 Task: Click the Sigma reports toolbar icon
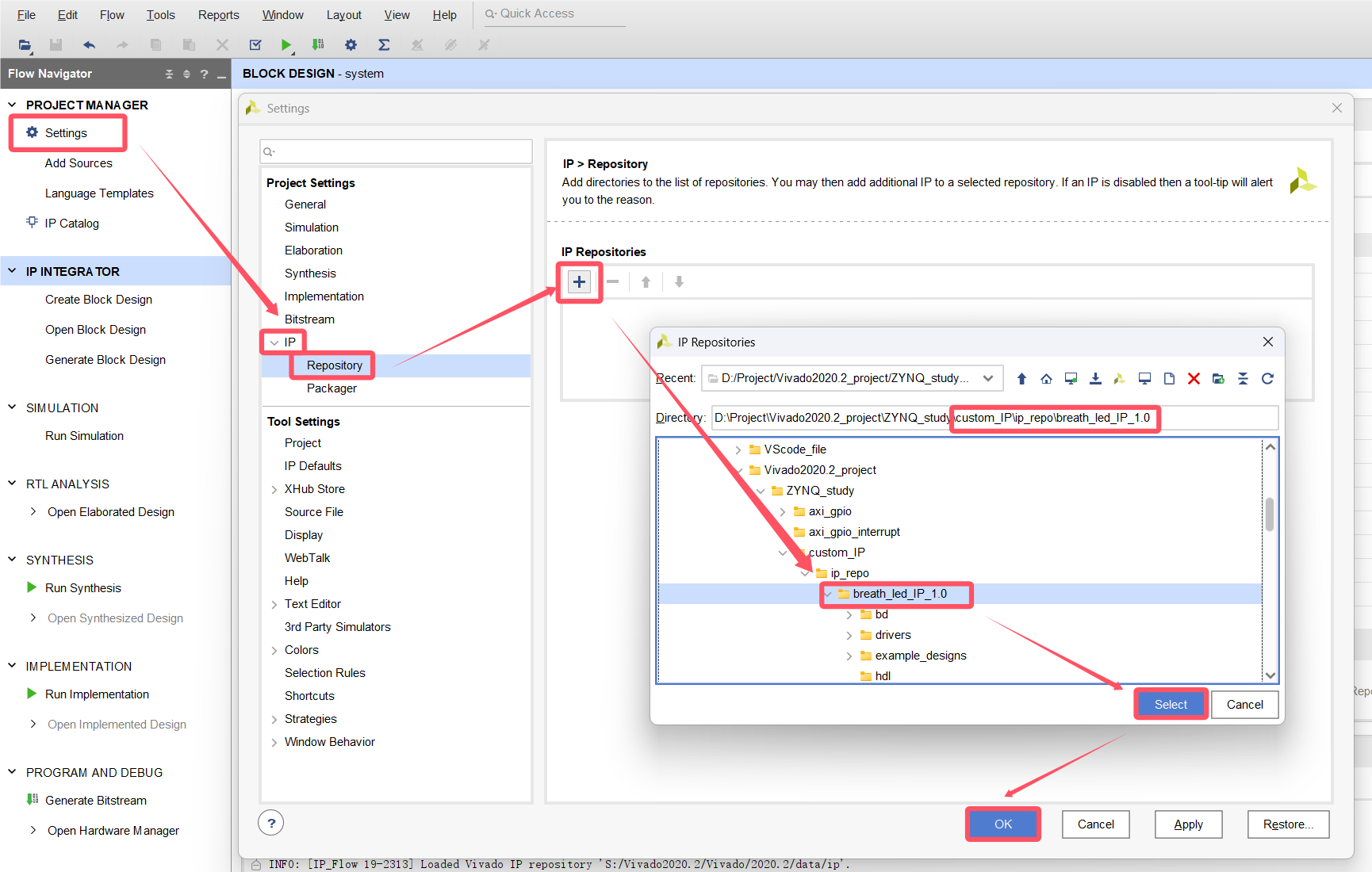click(x=384, y=45)
